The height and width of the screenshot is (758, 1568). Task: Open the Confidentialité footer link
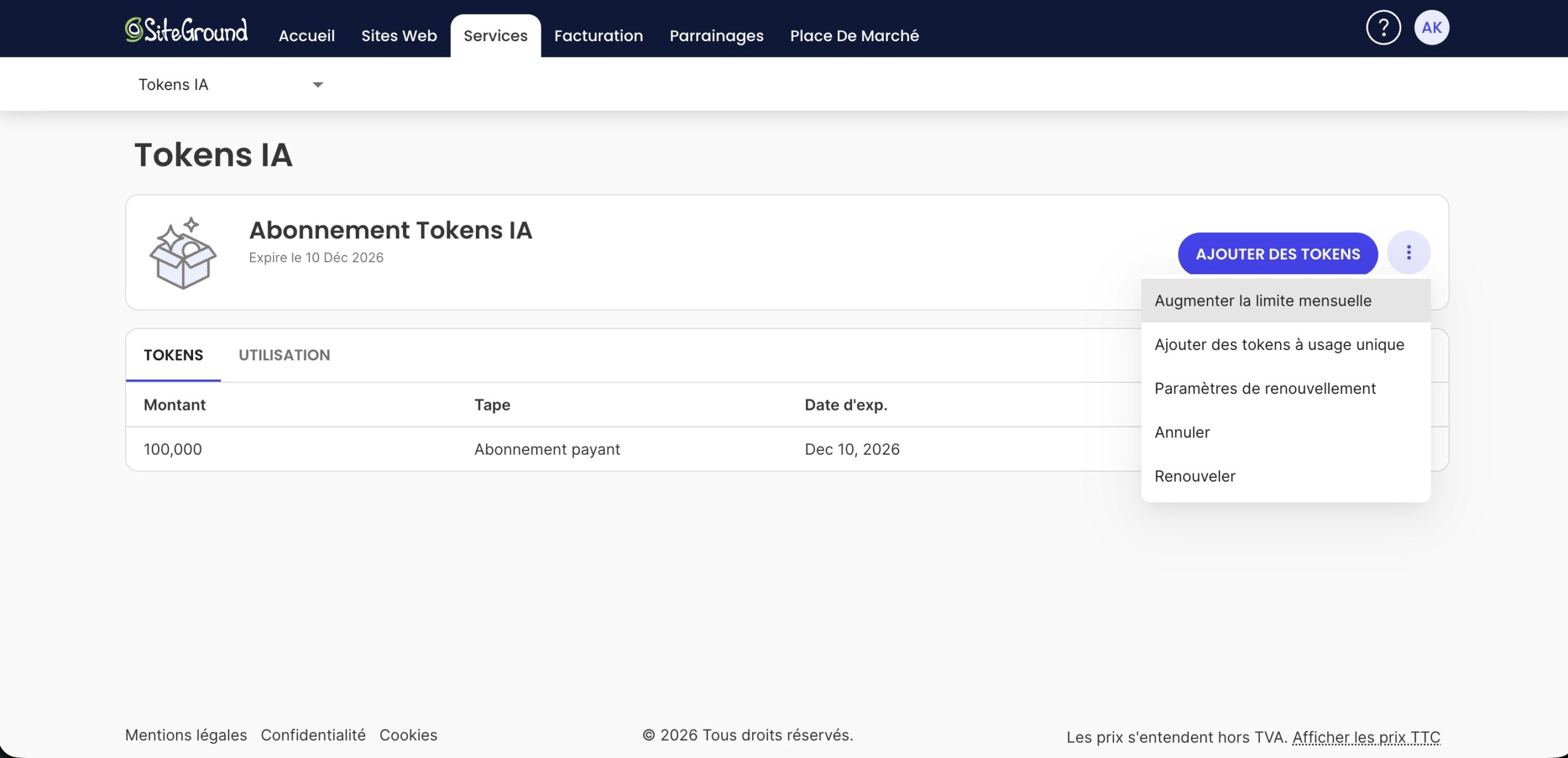(x=313, y=735)
